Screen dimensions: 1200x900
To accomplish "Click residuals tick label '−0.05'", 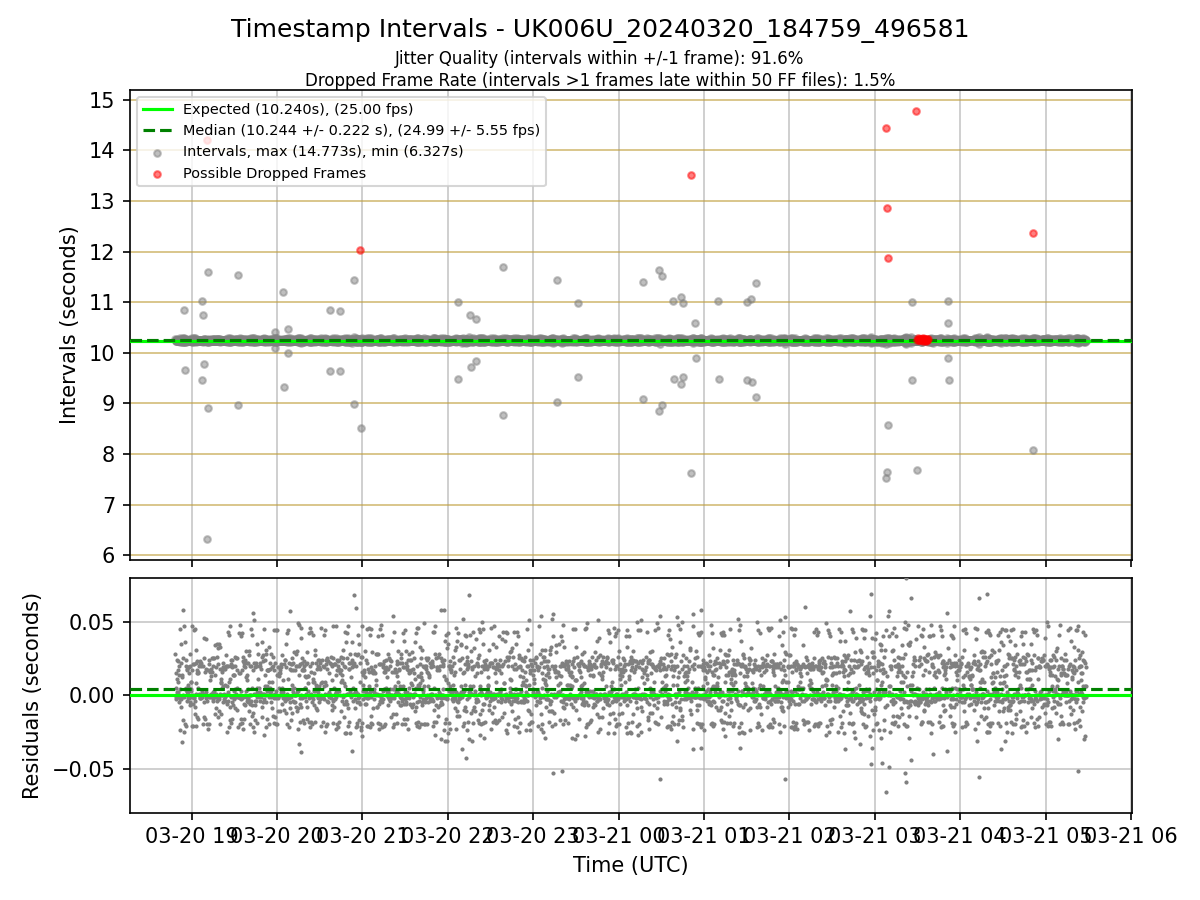I will [84, 769].
